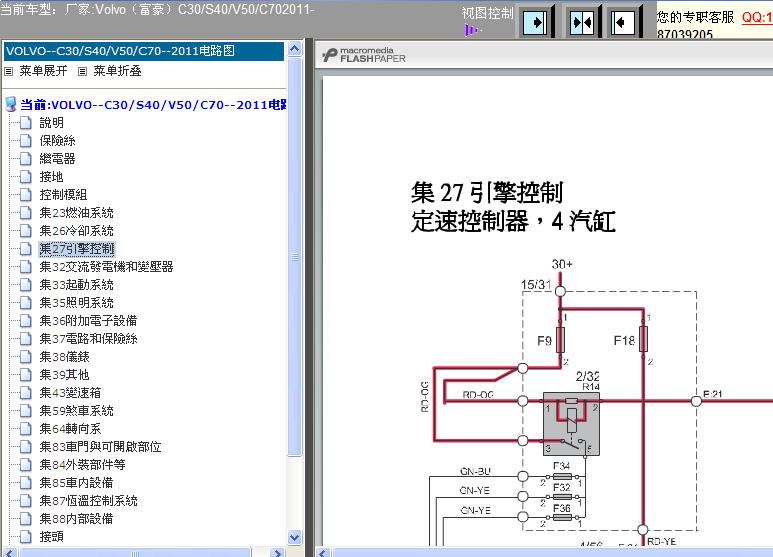Click the left-arrow view control button
The image size is (773, 557).
pyautogui.click(x=623, y=22)
